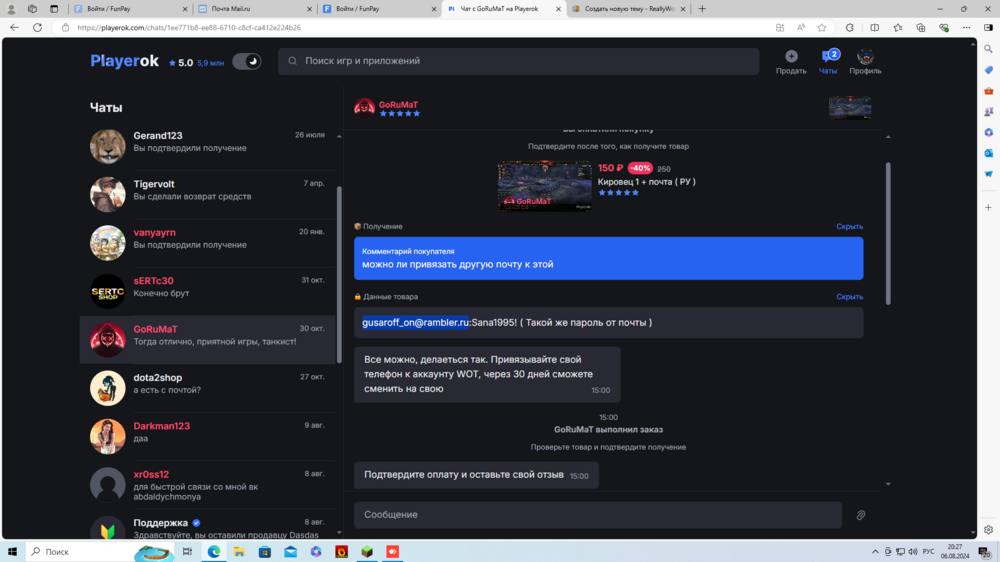
Task: Click the volume icon in tray
Action: [913, 552]
